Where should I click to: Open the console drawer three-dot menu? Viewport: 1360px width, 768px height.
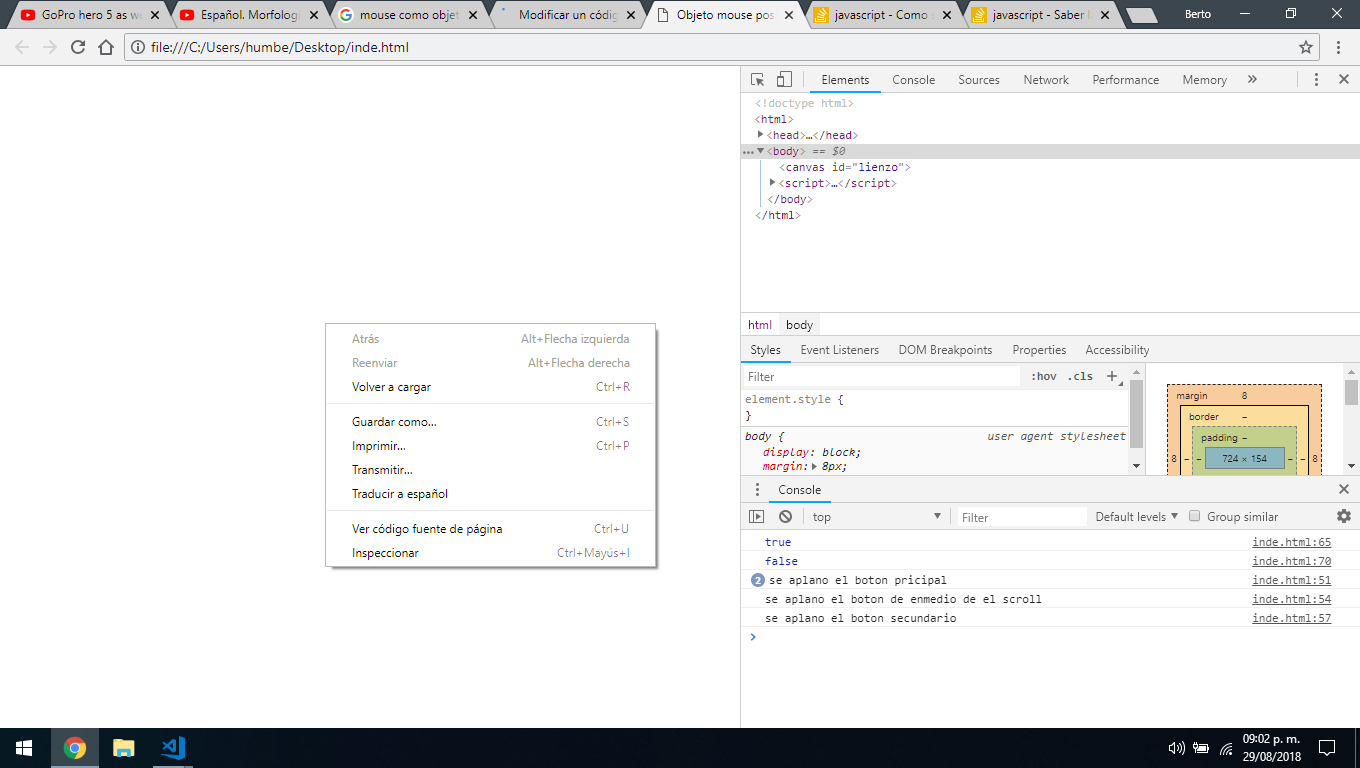(x=757, y=490)
